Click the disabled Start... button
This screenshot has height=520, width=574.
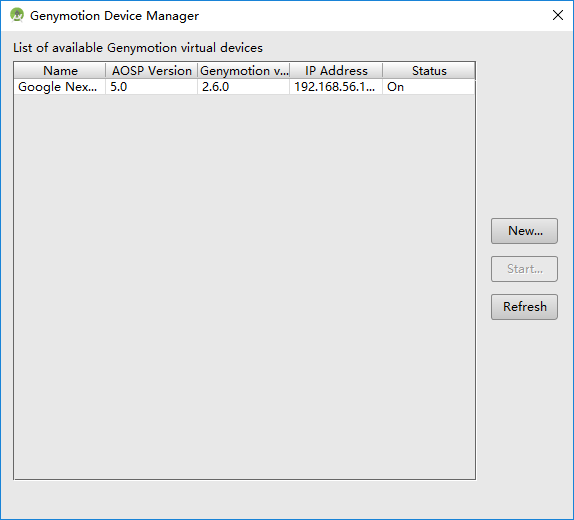(524, 269)
